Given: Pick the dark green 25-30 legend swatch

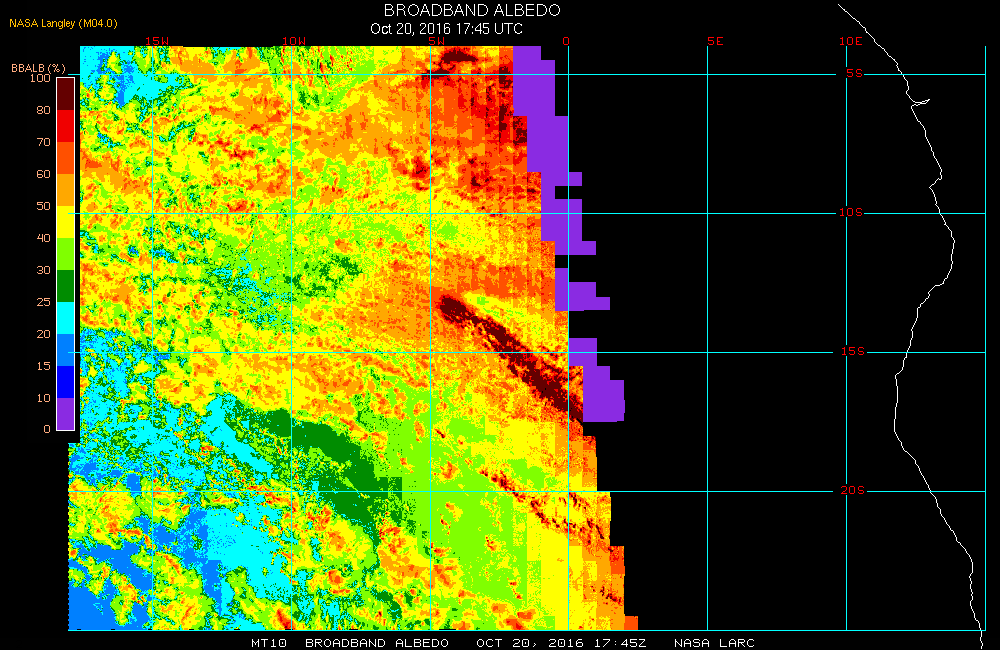Looking at the screenshot, I should pos(66,286).
